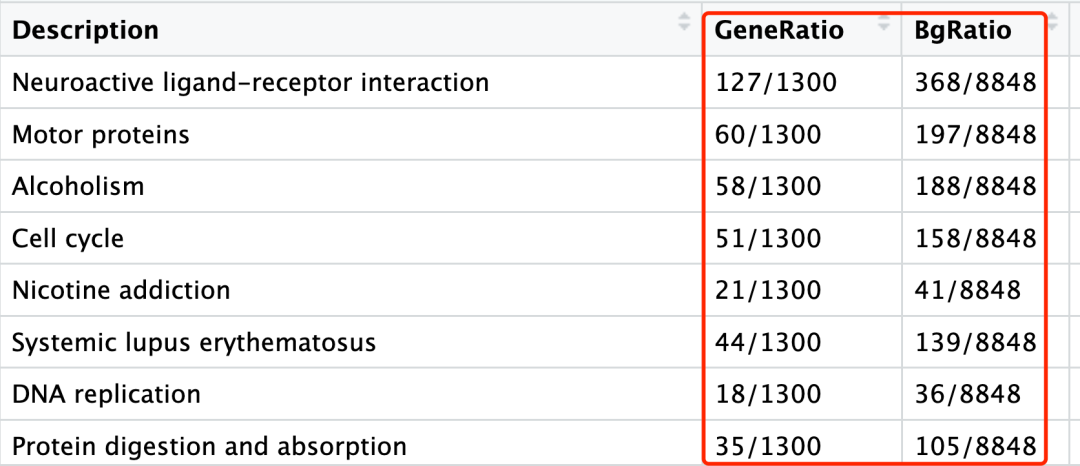Select BgRatio value 368/8848
The height and width of the screenshot is (466, 1080).
975,82
